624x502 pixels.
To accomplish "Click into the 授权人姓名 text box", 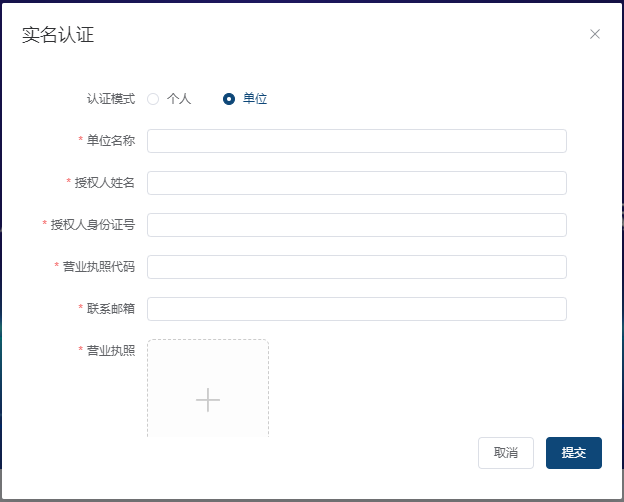I will pyautogui.click(x=356, y=183).
